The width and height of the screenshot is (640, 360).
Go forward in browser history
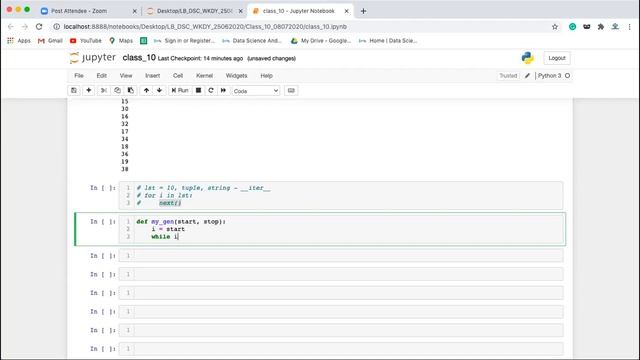[x=24, y=27]
